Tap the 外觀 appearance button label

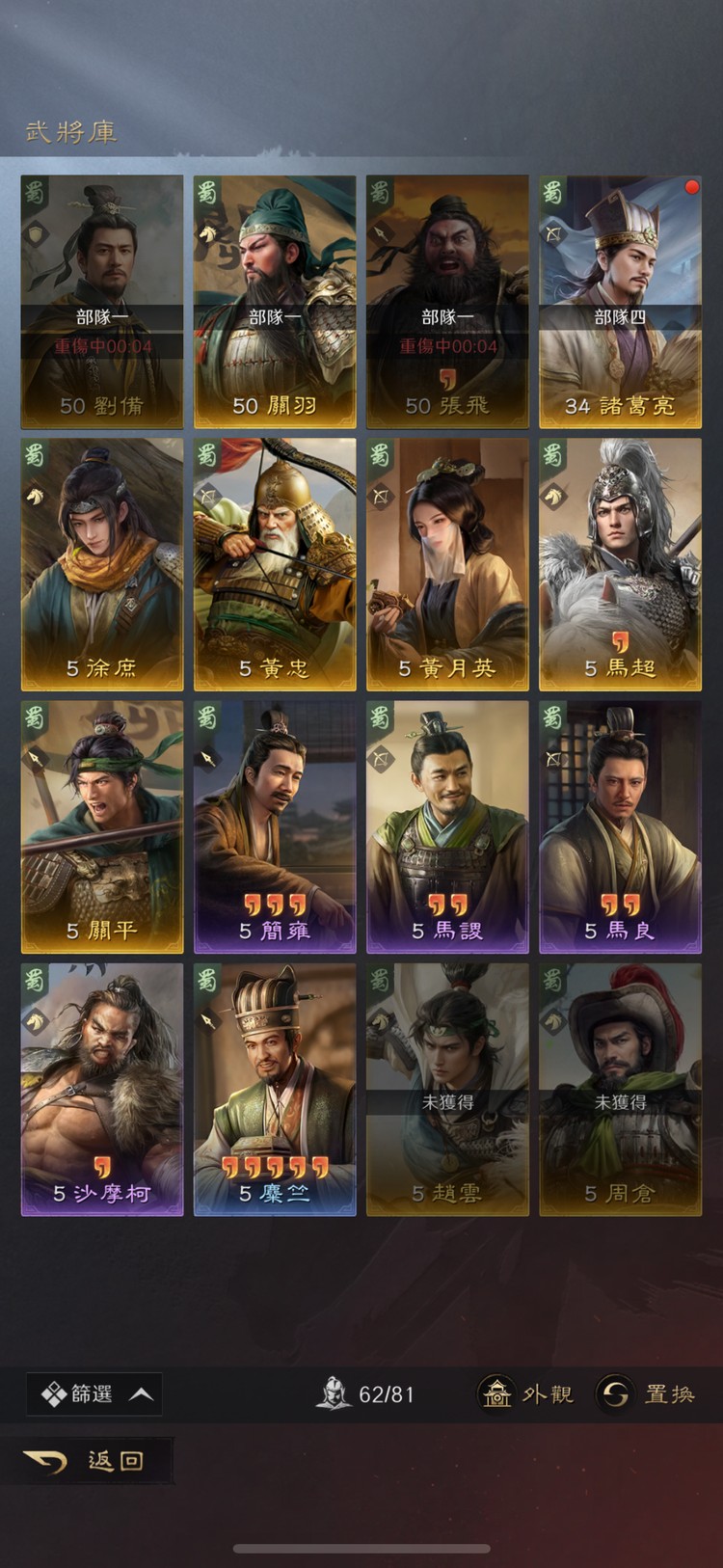click(548, 1394)
